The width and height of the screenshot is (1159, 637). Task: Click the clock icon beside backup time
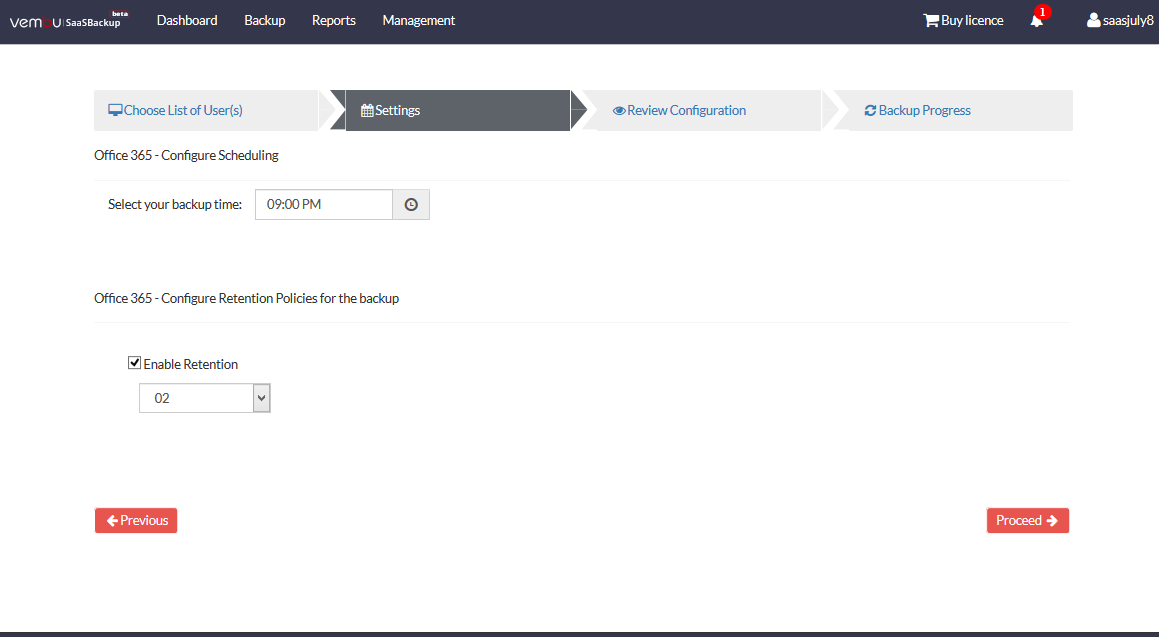point(411,205)
